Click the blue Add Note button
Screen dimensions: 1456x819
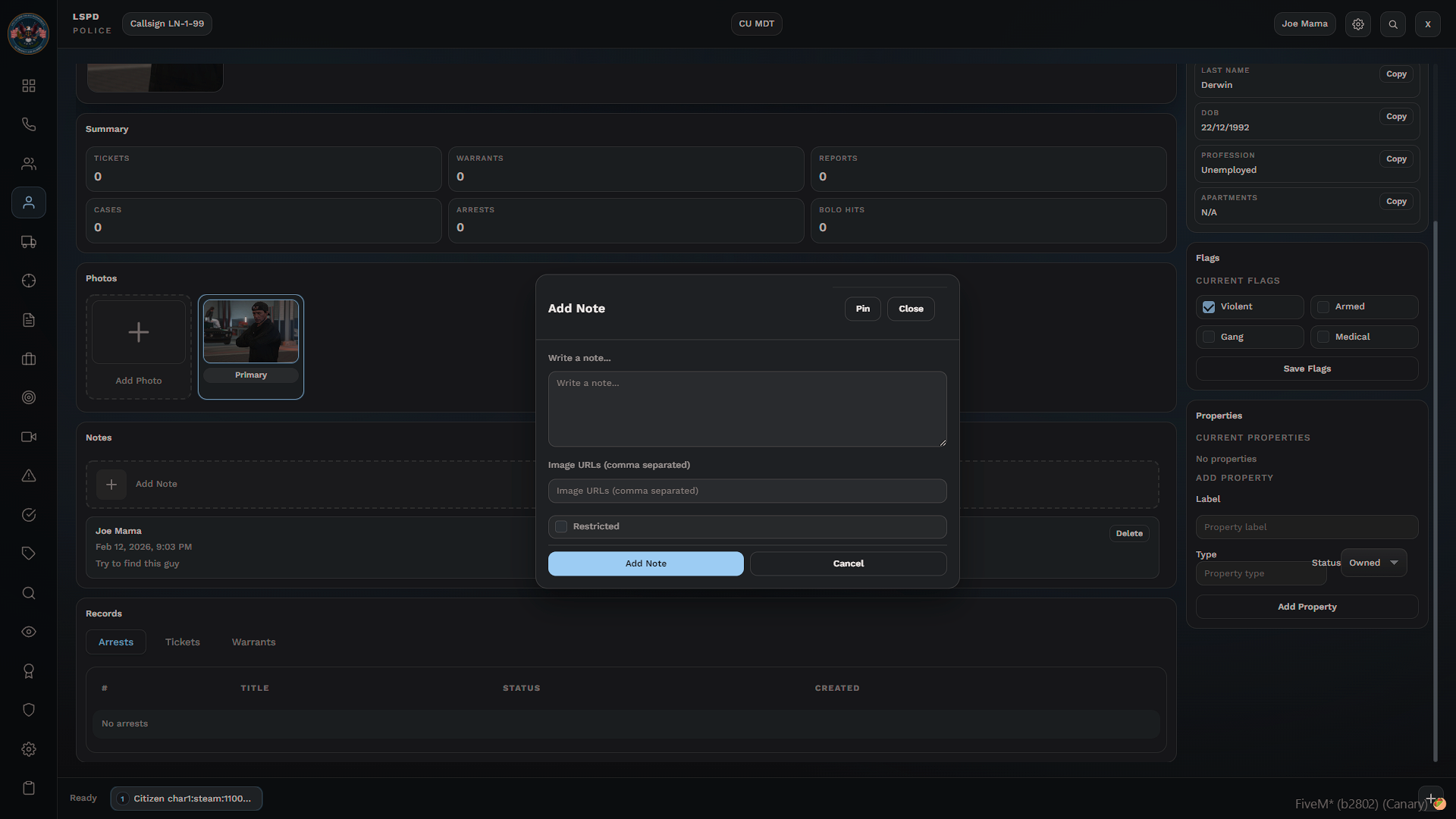coord(645,563)
